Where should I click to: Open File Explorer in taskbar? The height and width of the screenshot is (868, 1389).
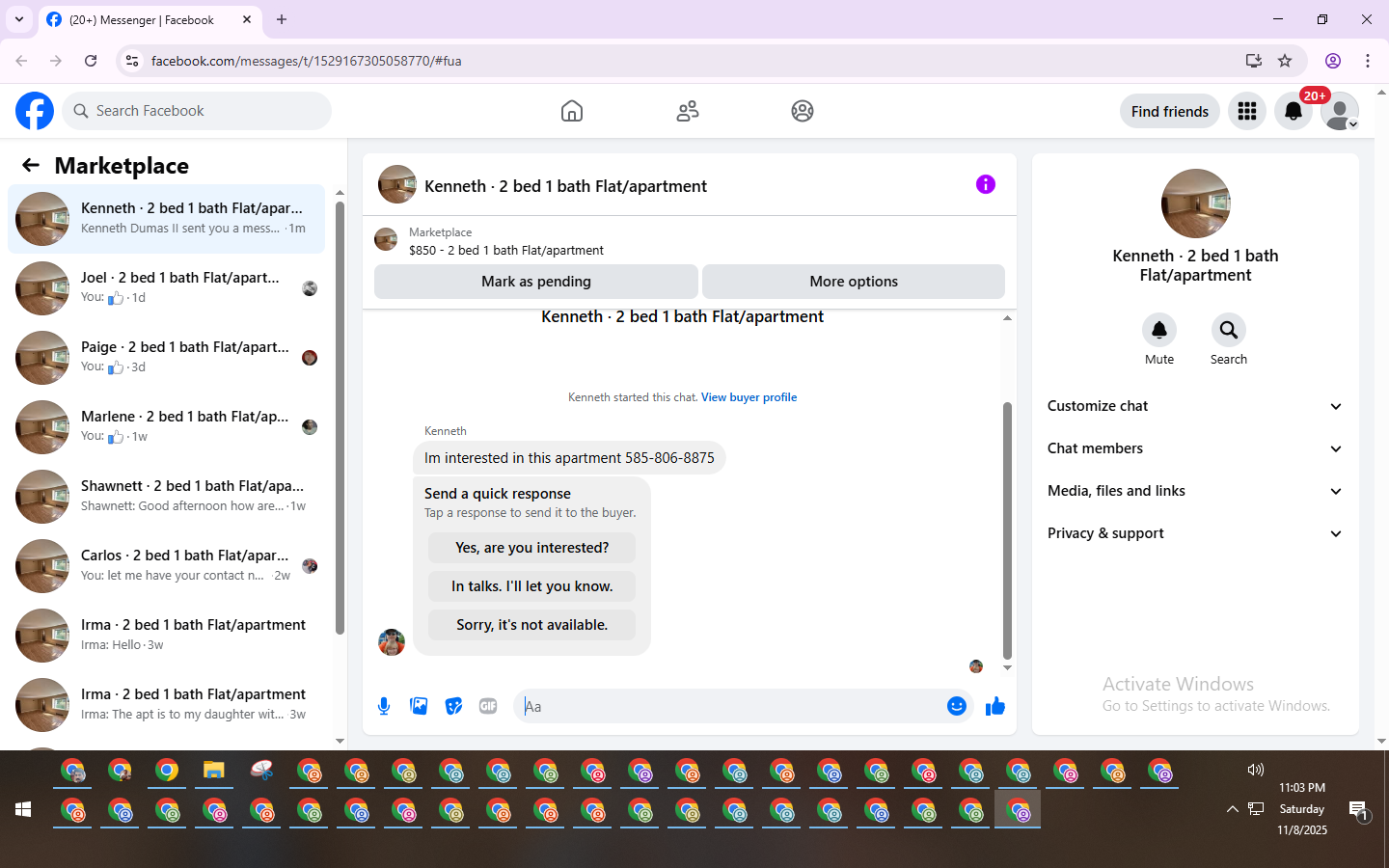pos(214,771)
